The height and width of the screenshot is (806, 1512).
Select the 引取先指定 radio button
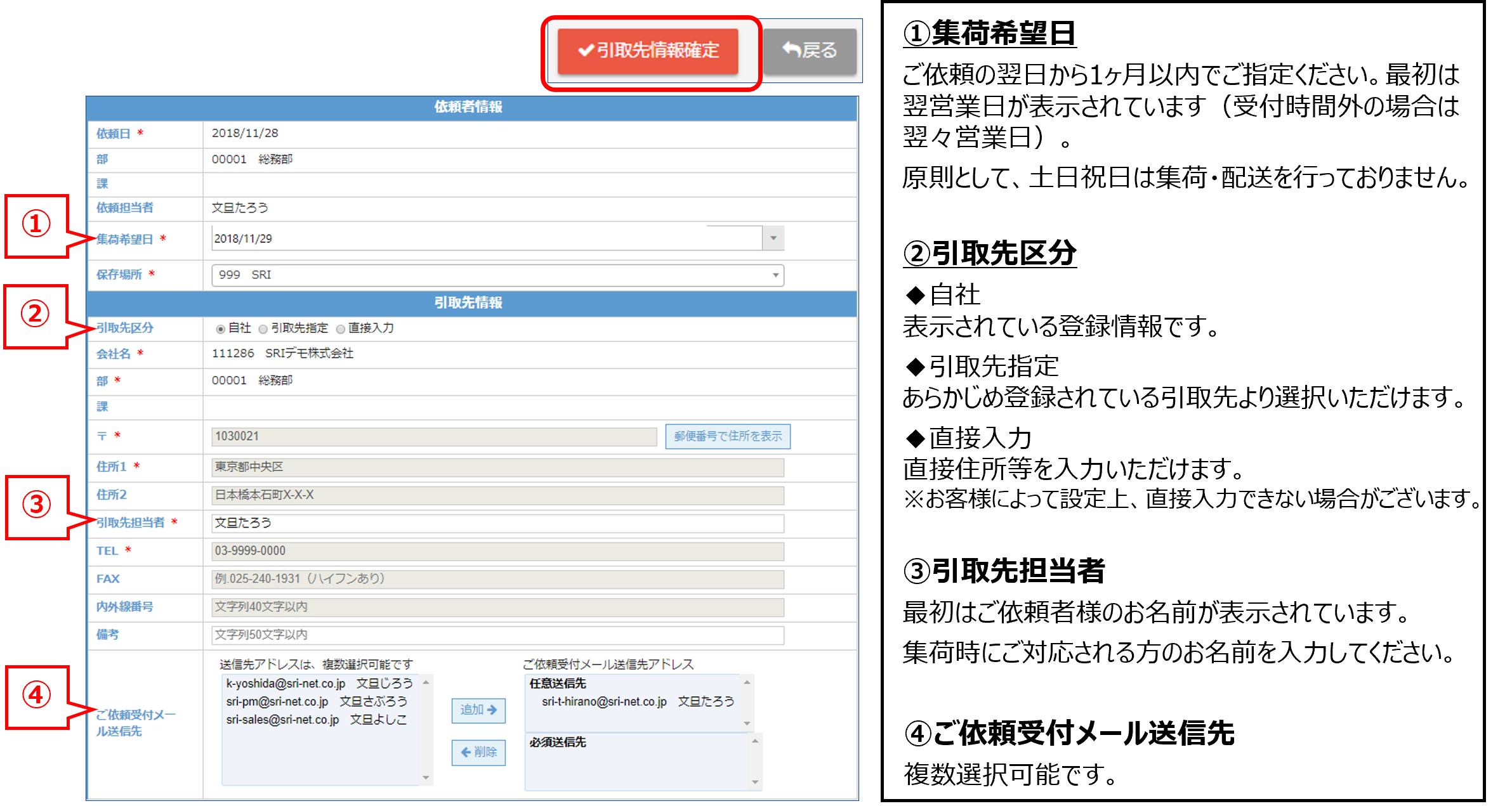(x=263, y=329)
